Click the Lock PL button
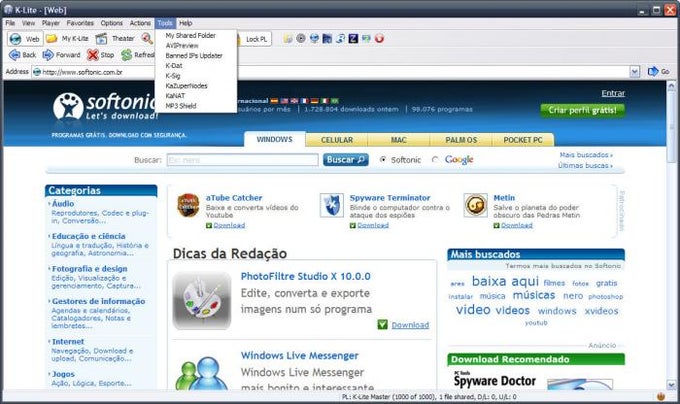The height and width of the screenshot is (404, 680). click(254, 39)
